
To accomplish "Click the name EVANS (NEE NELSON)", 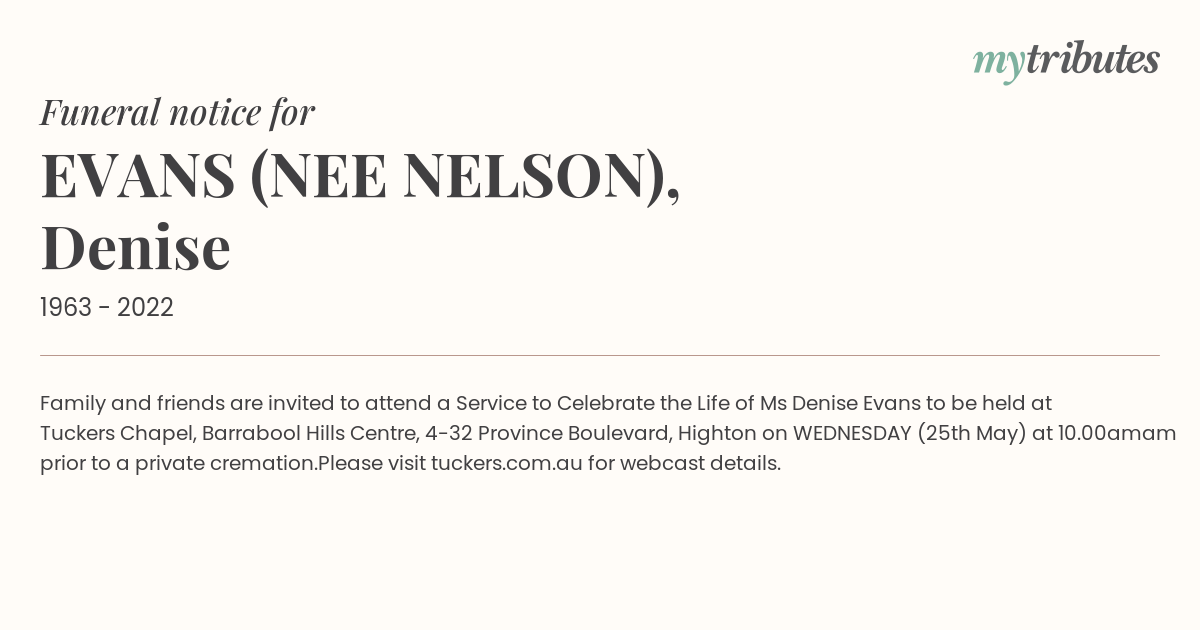I will (x=360, y=175).
